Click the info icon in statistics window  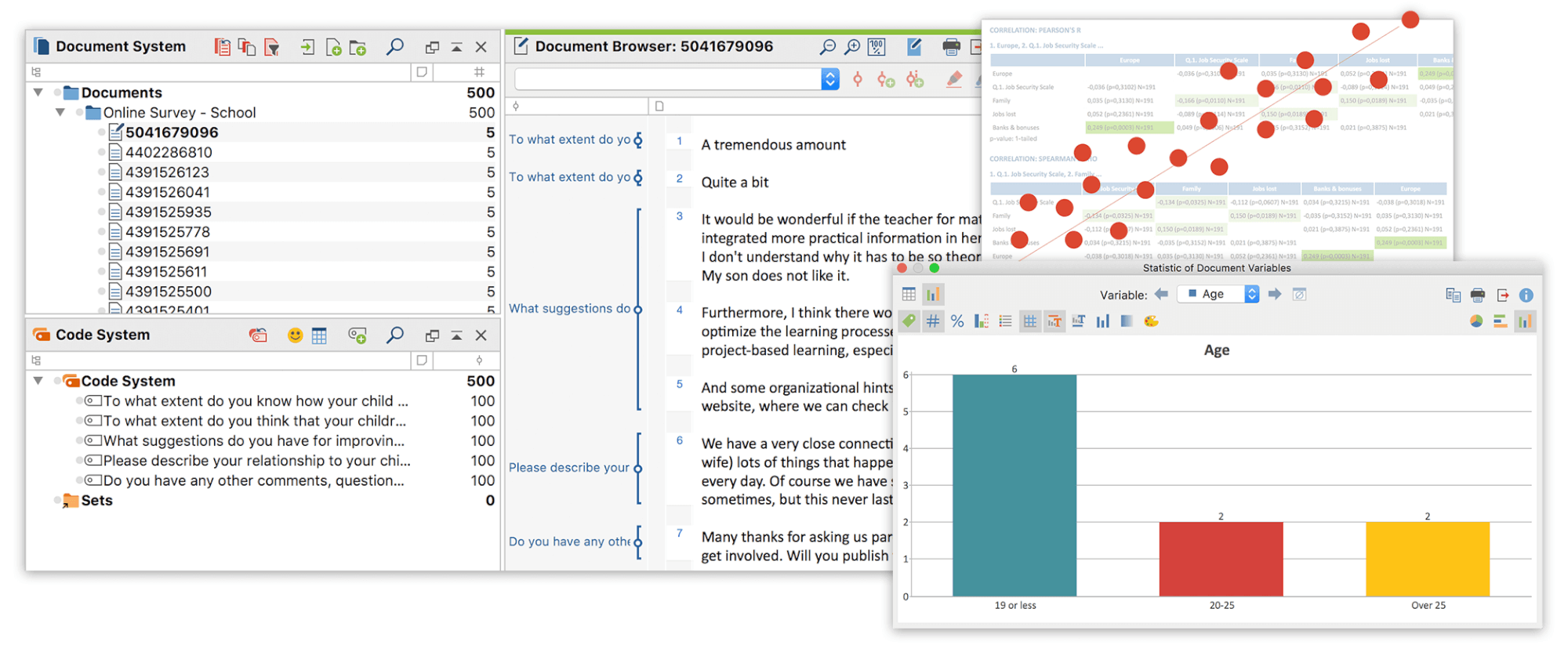pos(1526,295)
